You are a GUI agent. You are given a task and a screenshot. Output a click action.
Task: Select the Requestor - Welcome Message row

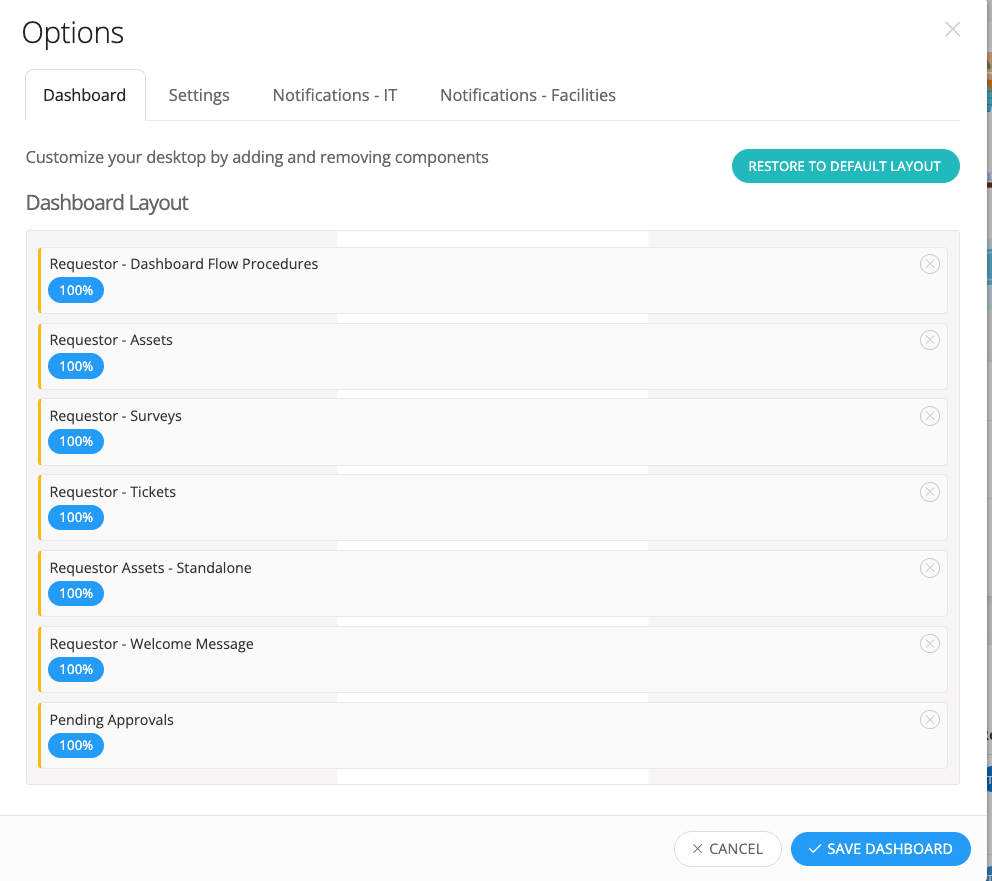[x=493, y=660]
